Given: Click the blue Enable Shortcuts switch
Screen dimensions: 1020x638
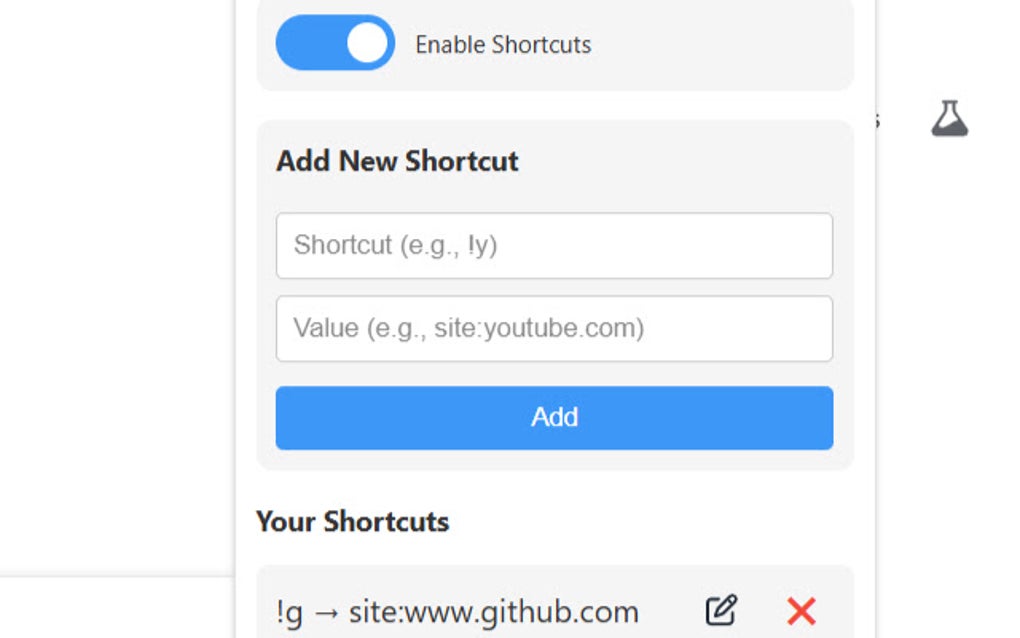Looking at the screenshot, I should [334, 43].
